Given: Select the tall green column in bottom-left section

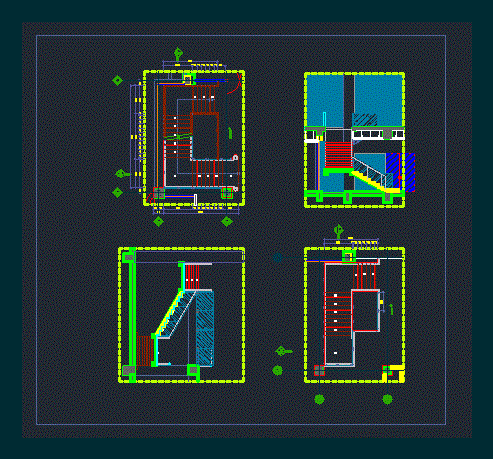Looking at the screenshot, I should pyautogui.click(x=132, y=315).
